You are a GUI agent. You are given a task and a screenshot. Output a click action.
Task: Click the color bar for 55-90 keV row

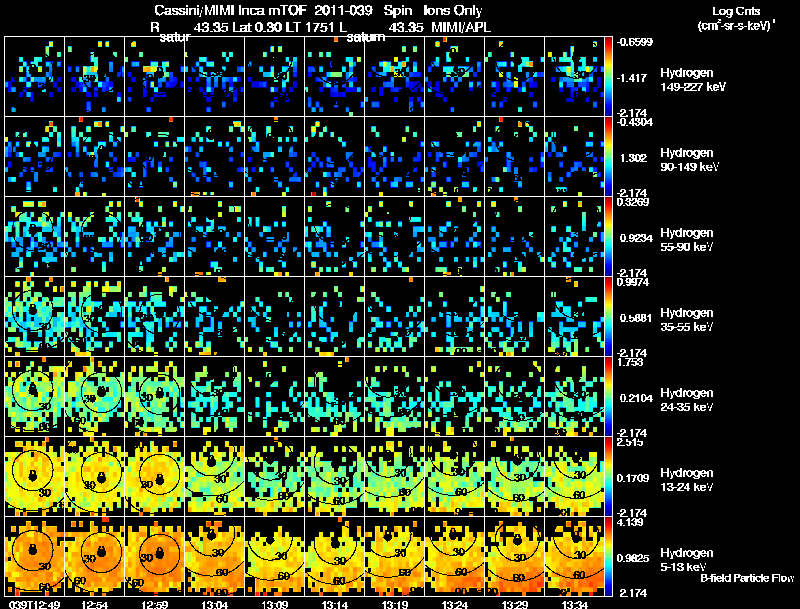click(x=608, y=237)
